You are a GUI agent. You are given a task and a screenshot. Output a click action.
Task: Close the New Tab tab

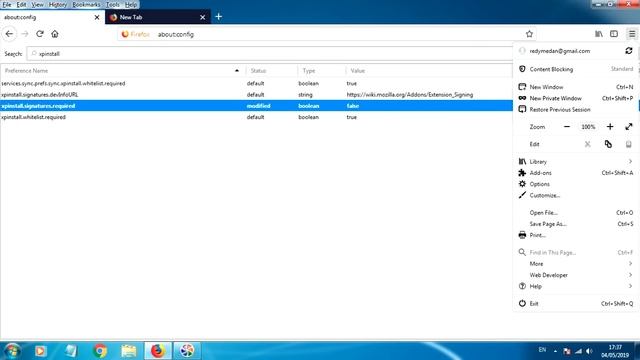coord(202,17)
